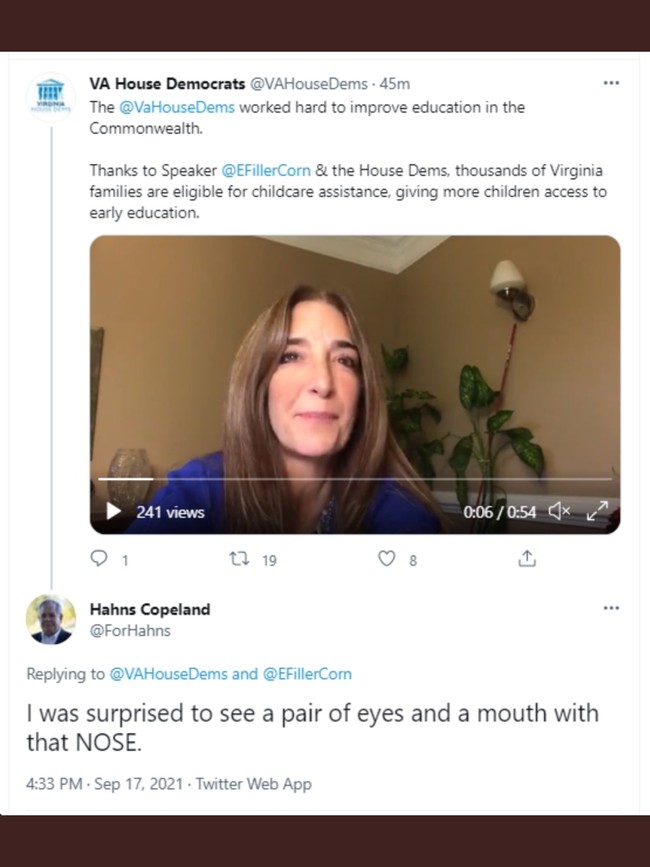Open the Hahns Copeland display name

[x=150, y=609]
